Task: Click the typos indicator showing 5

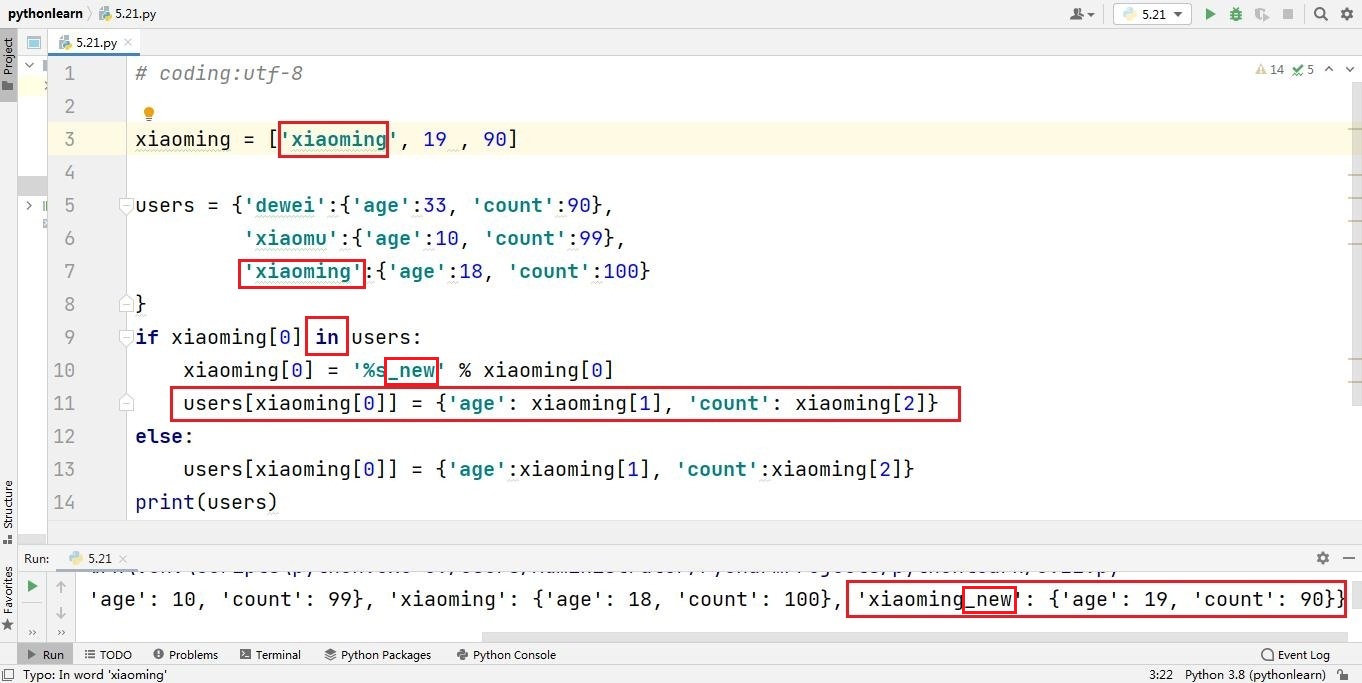Action: coord(1303,70)
